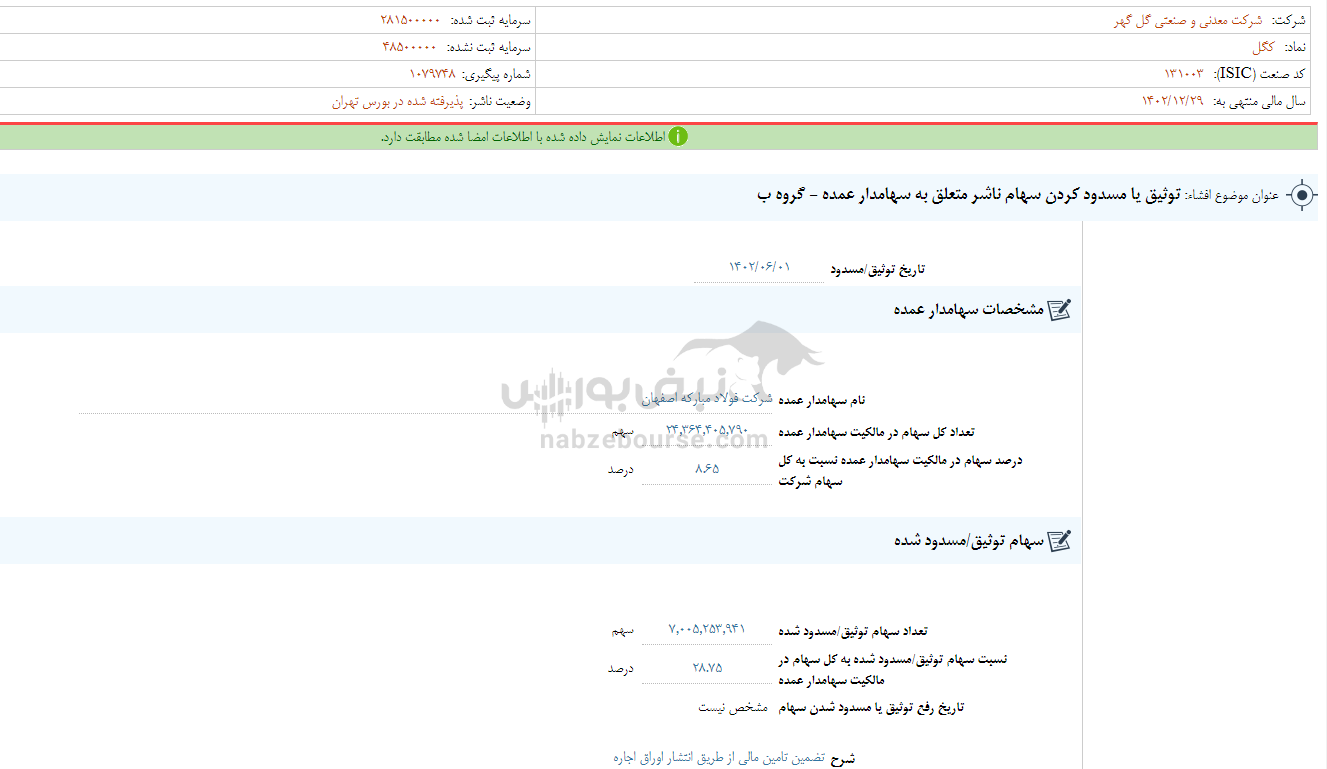Viewport: 1327px width, 769px height.
Task: Click tracking number ۱۰۷۹۷۴۸
Action: pos(432,74)
